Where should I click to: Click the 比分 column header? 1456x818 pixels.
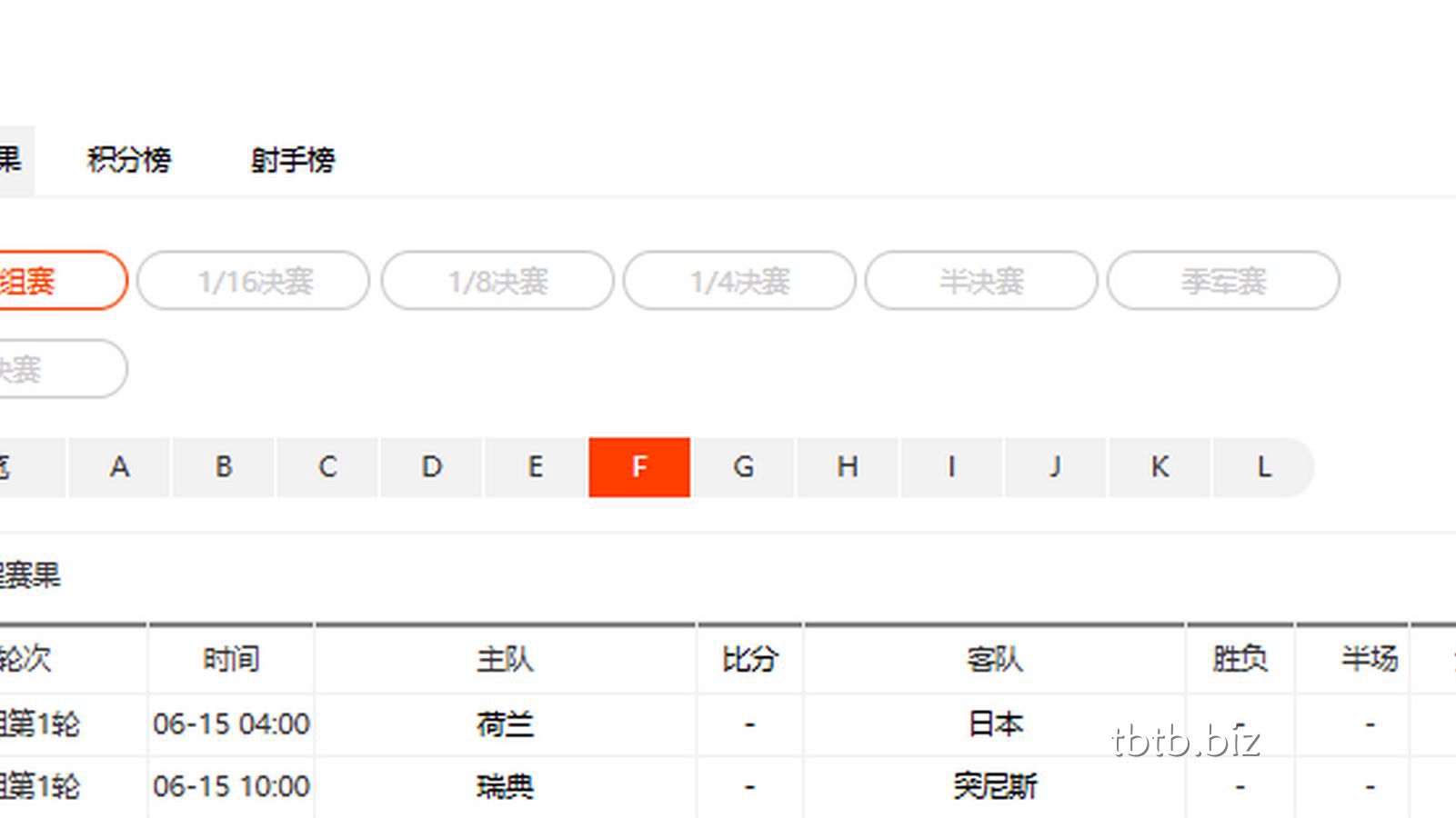pos(749,659)
